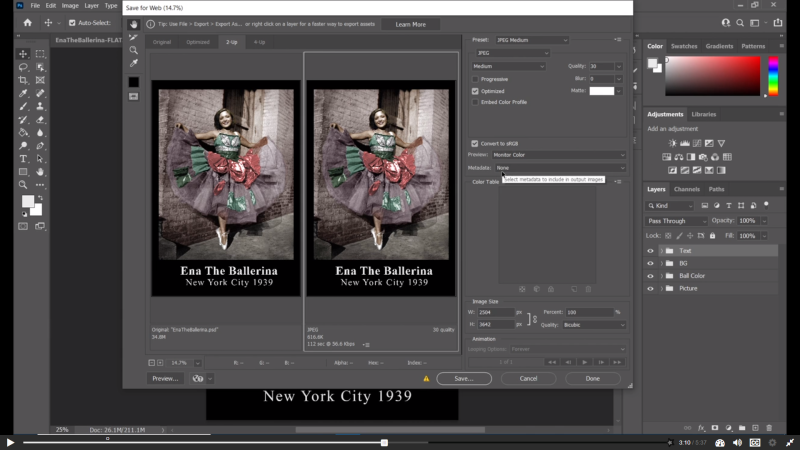Click the Share icon in top right

coord(778,22)
